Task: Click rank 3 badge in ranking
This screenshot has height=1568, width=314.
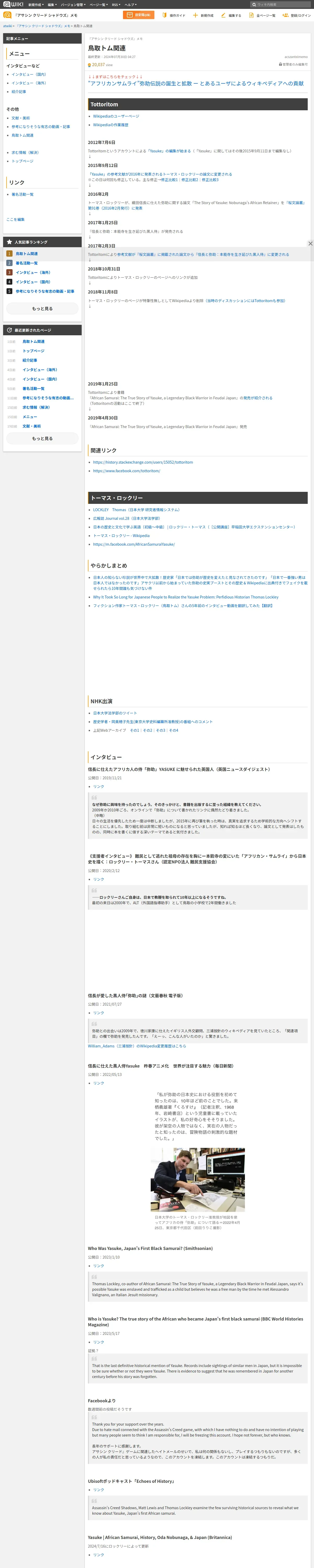Action: pyautogui.click(x=9, y=272)
